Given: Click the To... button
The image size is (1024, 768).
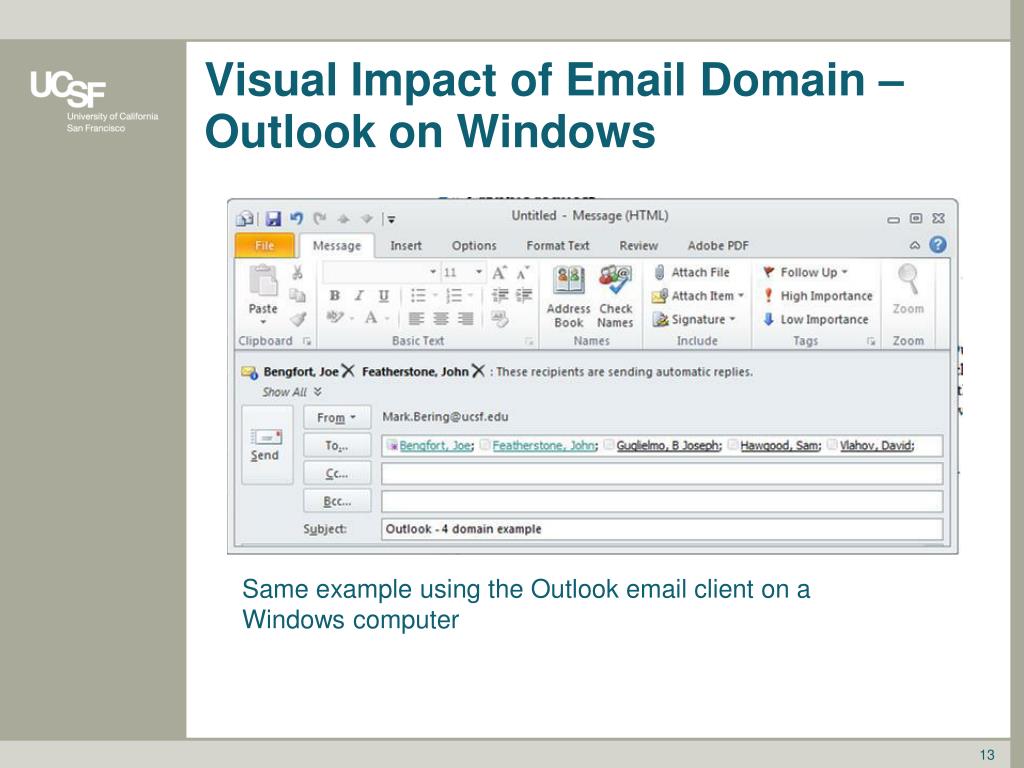Looking at the screenshot, I should tap(337, 445).
